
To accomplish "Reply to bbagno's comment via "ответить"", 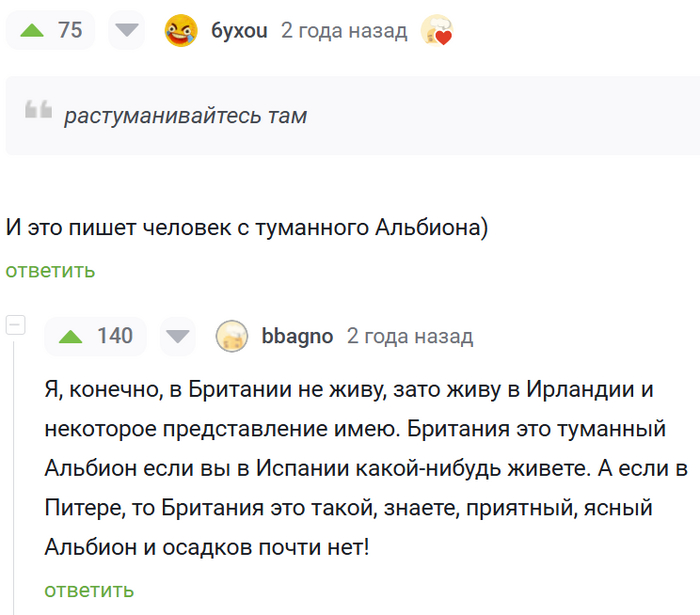I will (89, 590).
